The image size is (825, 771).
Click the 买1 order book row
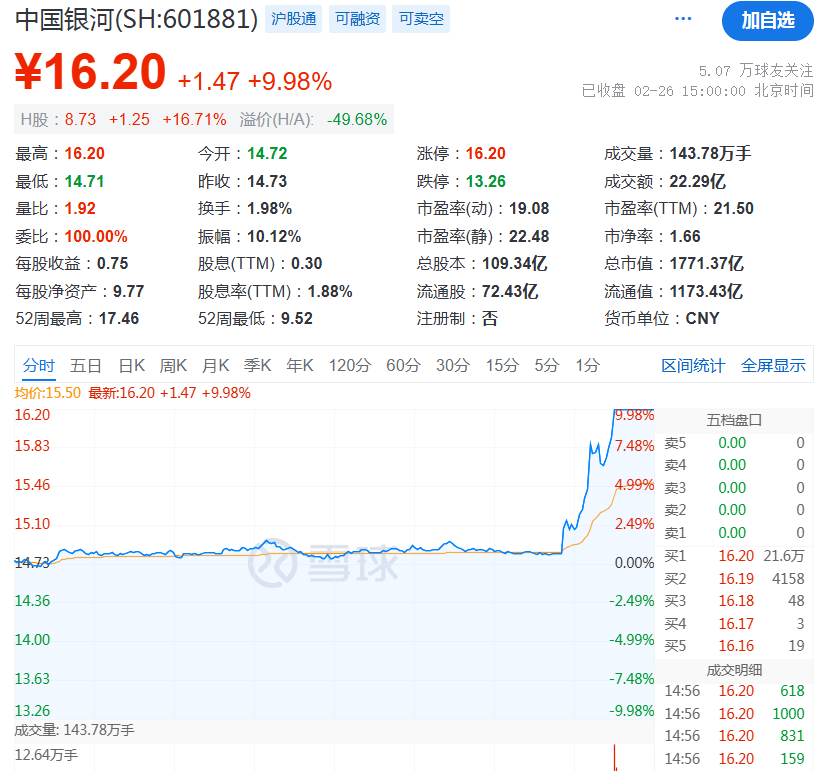[735, 556]
